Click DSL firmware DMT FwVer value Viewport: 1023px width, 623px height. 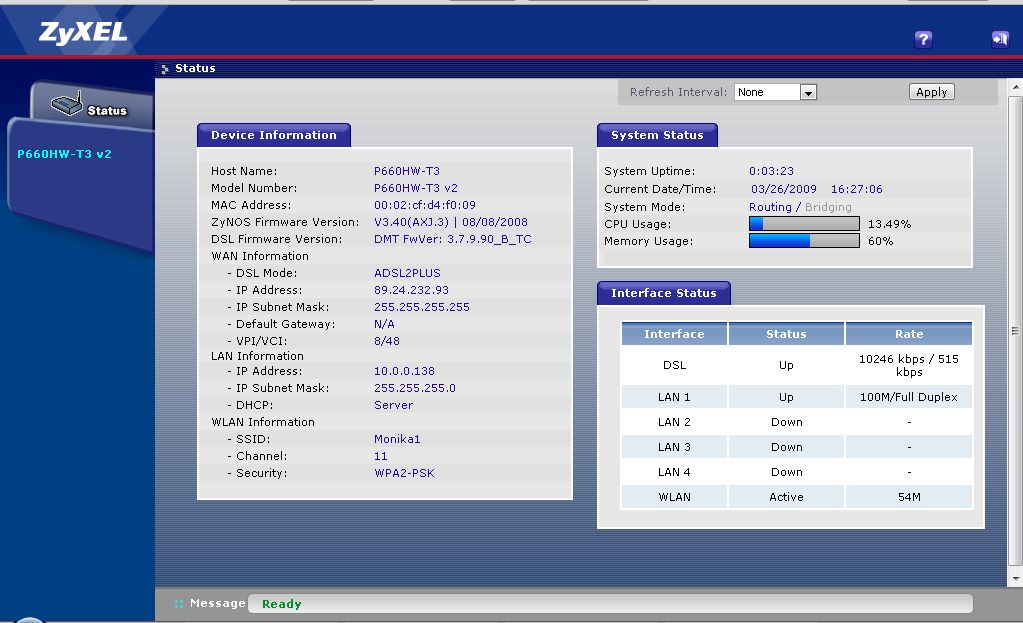(x=453, y=239)
